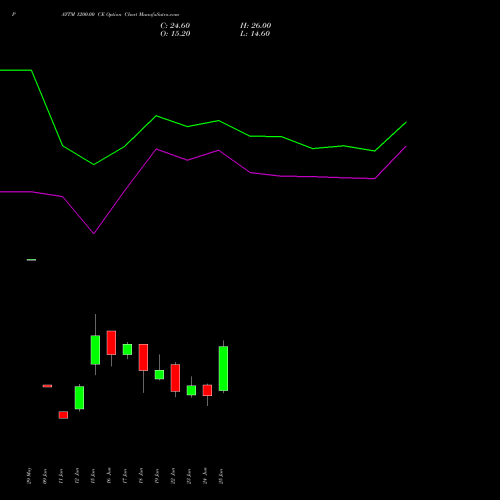Select the green candlestick for 12 Jun
Screen dimensions: 500x500
tap(79, 397)
